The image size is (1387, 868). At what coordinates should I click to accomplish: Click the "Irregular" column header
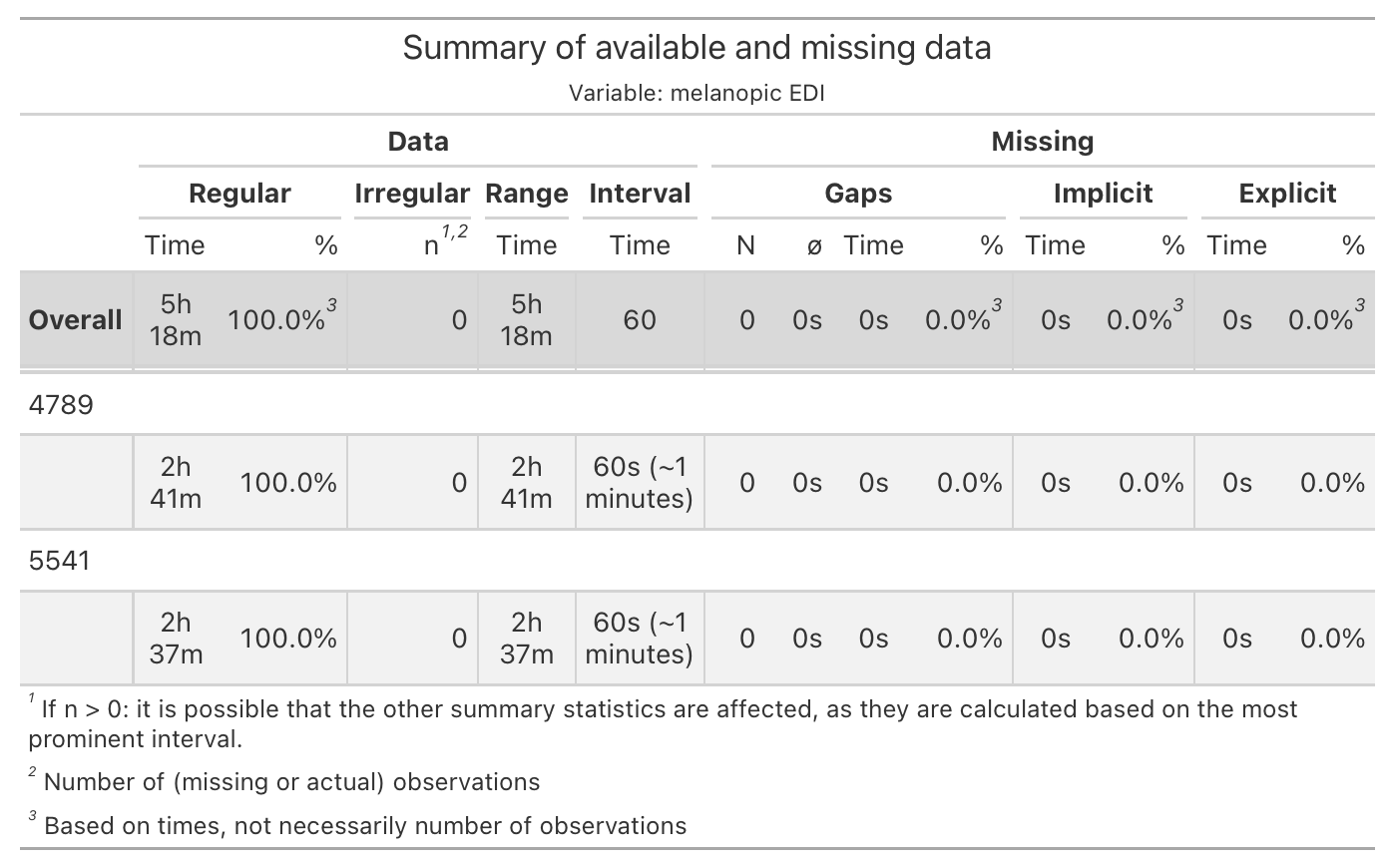coord(411,194)
